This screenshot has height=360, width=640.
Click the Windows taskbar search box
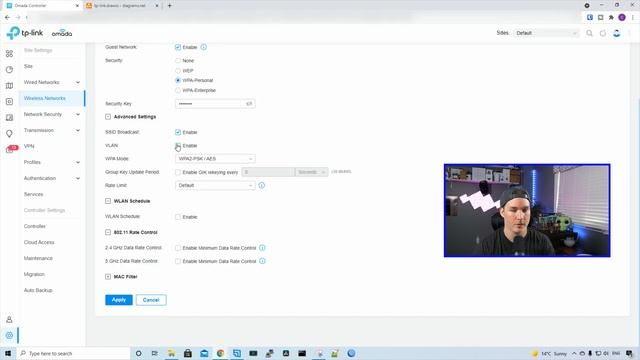(x=73, y=353)
